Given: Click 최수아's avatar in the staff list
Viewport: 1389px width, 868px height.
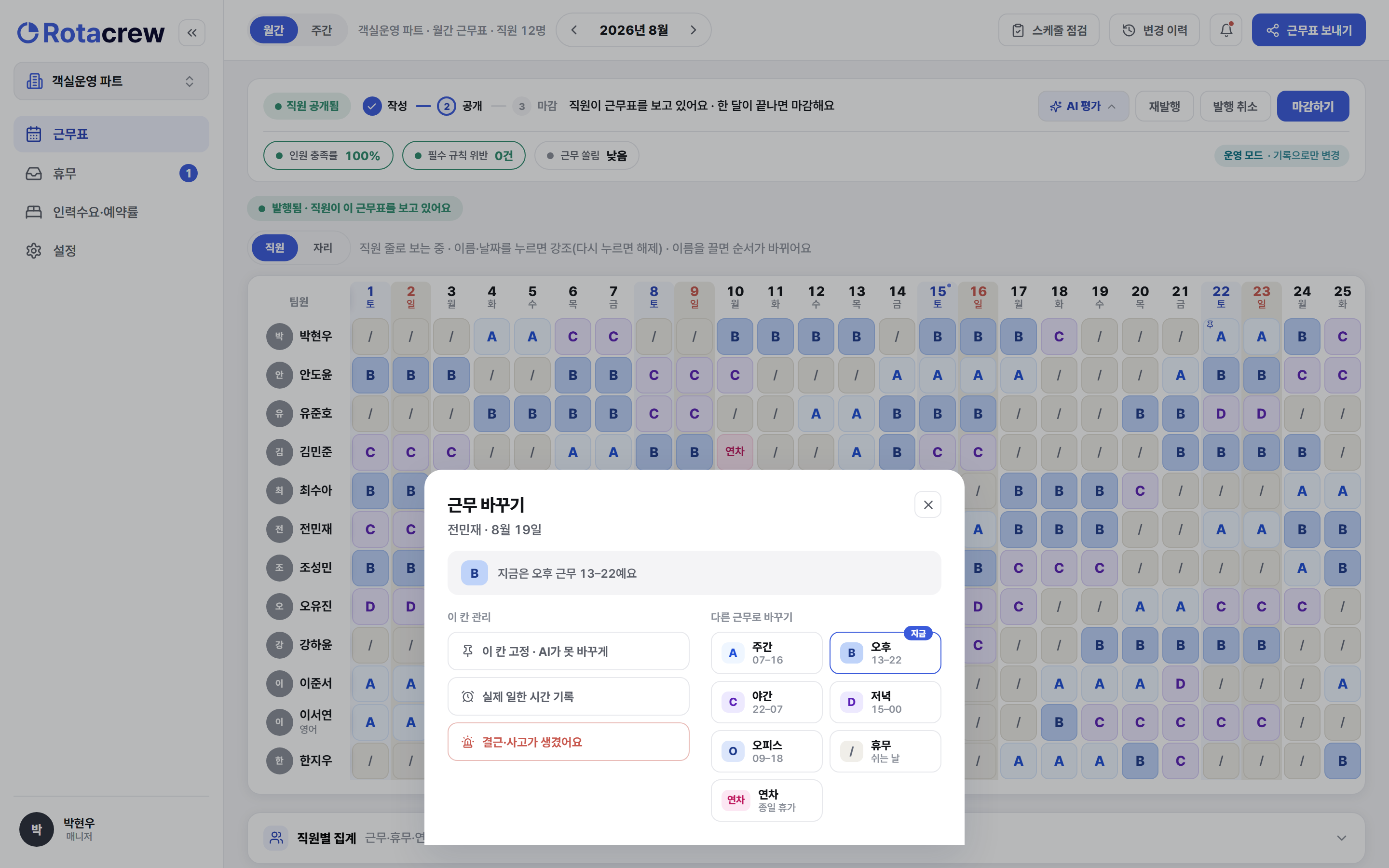Looking at the screenshot, I should 279,491.
